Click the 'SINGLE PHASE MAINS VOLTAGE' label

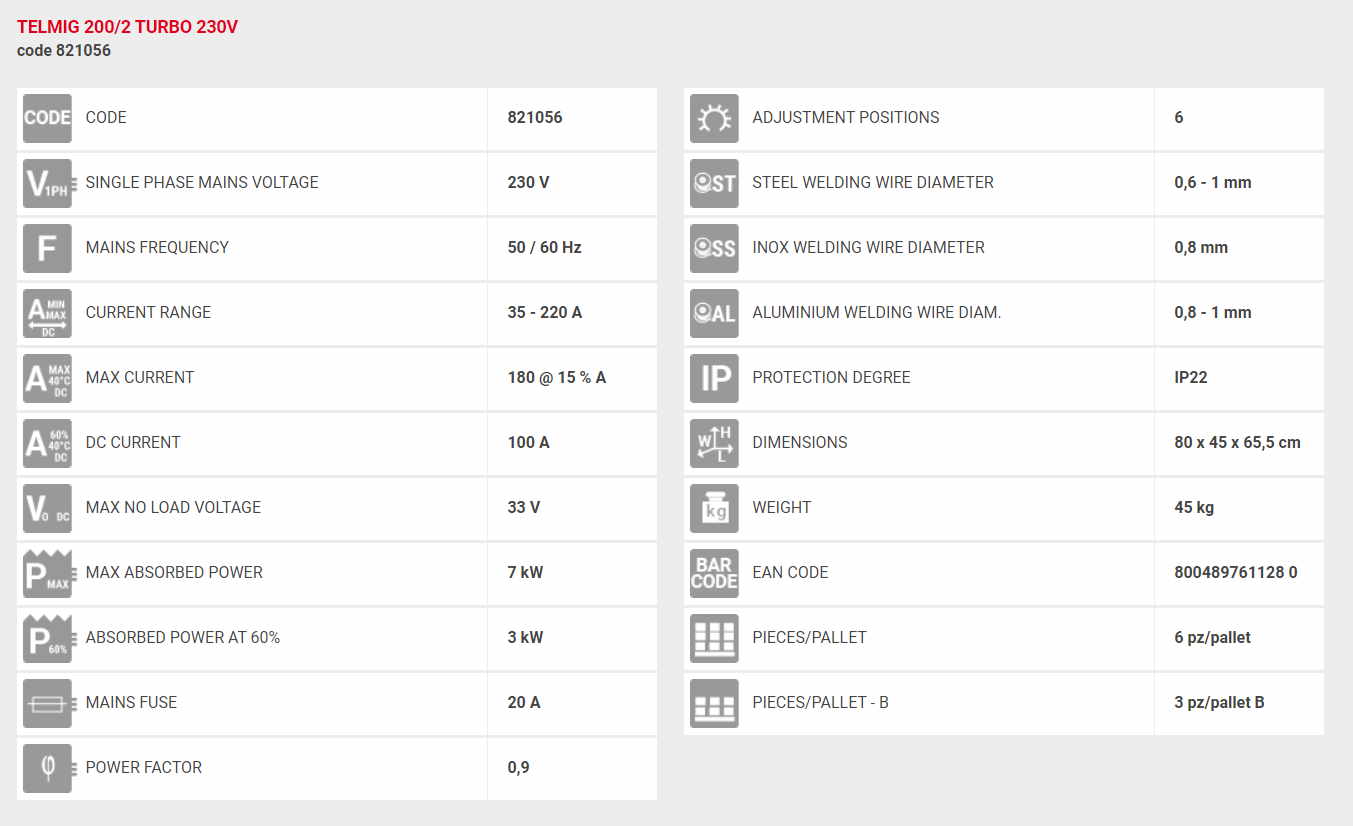click(x=202, y=182)
